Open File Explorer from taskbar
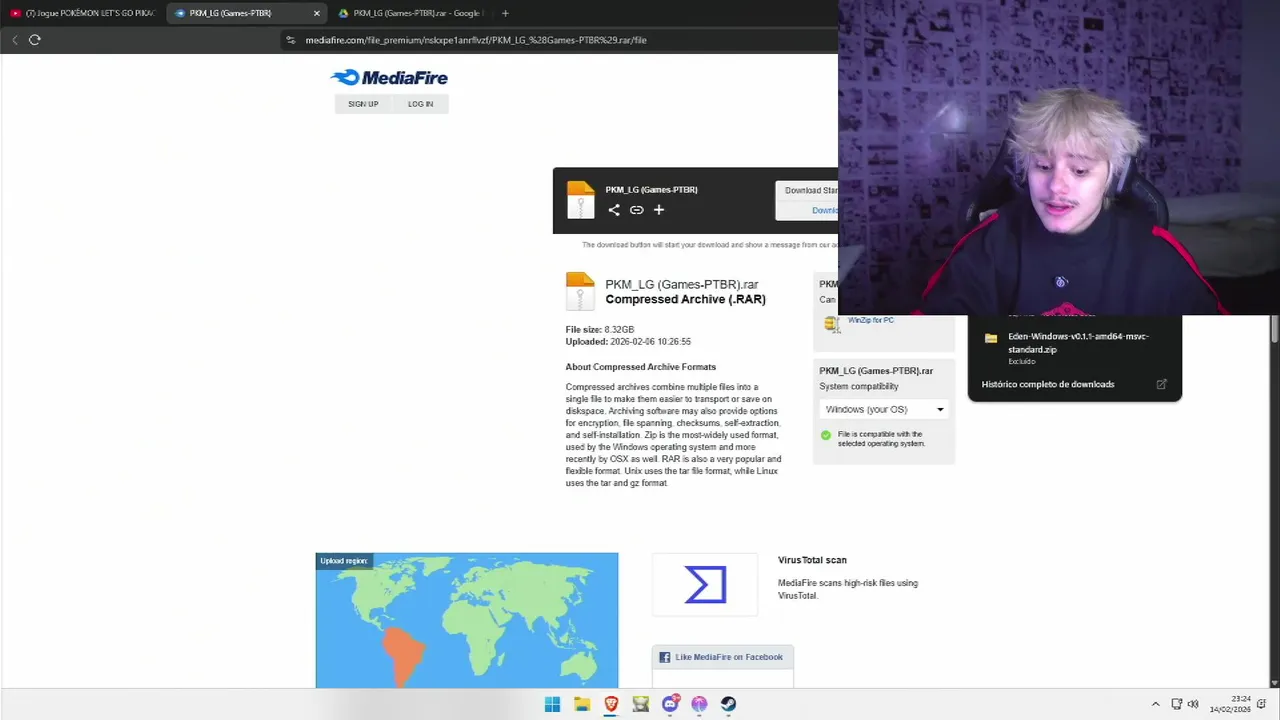Viewport: 1280px width, 720px height. [582, 704]
